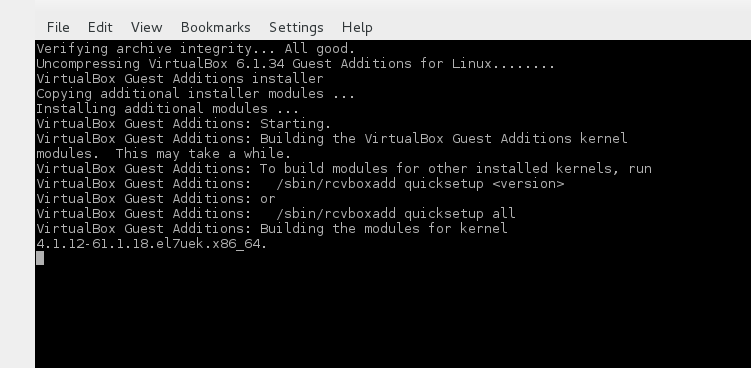Click the 'rcvboxadd quicksetup all' command text
Viewport: 751px width, 368px height.
tap(396, 213)
